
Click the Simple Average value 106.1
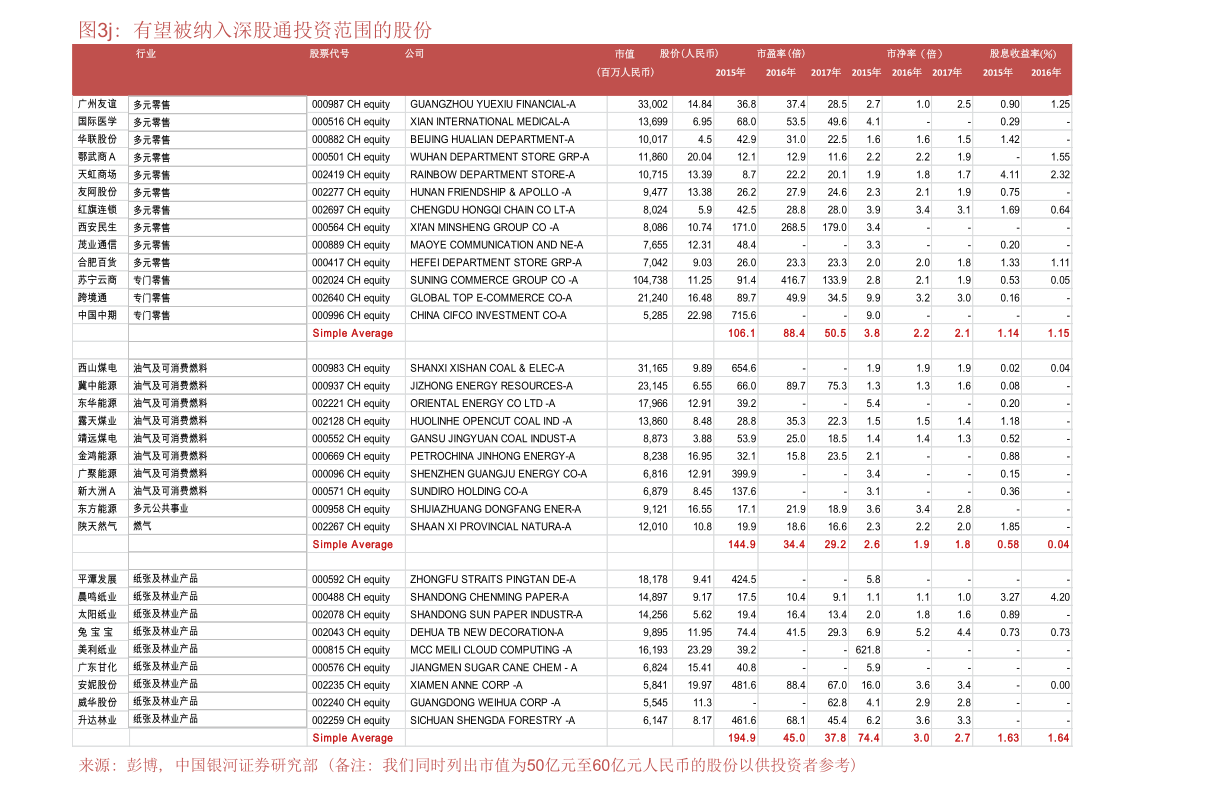click(741, 333)
